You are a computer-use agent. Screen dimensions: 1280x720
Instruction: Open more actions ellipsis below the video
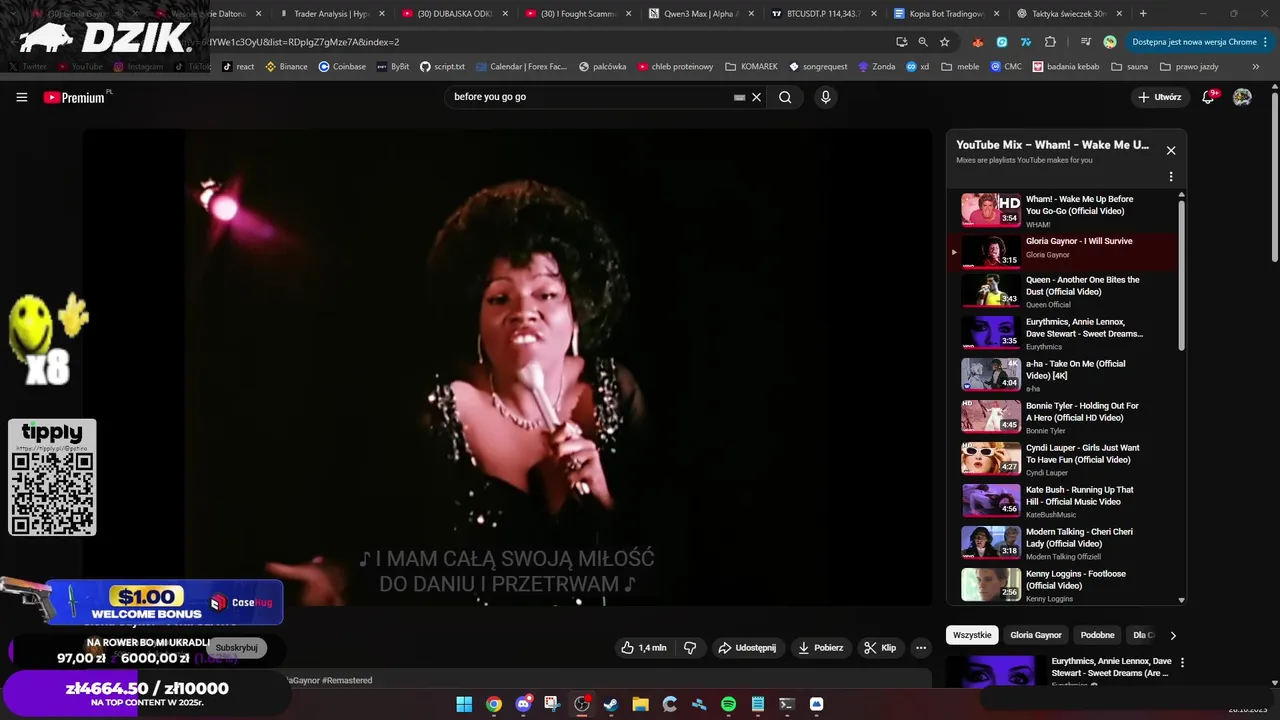pos(921,648)
